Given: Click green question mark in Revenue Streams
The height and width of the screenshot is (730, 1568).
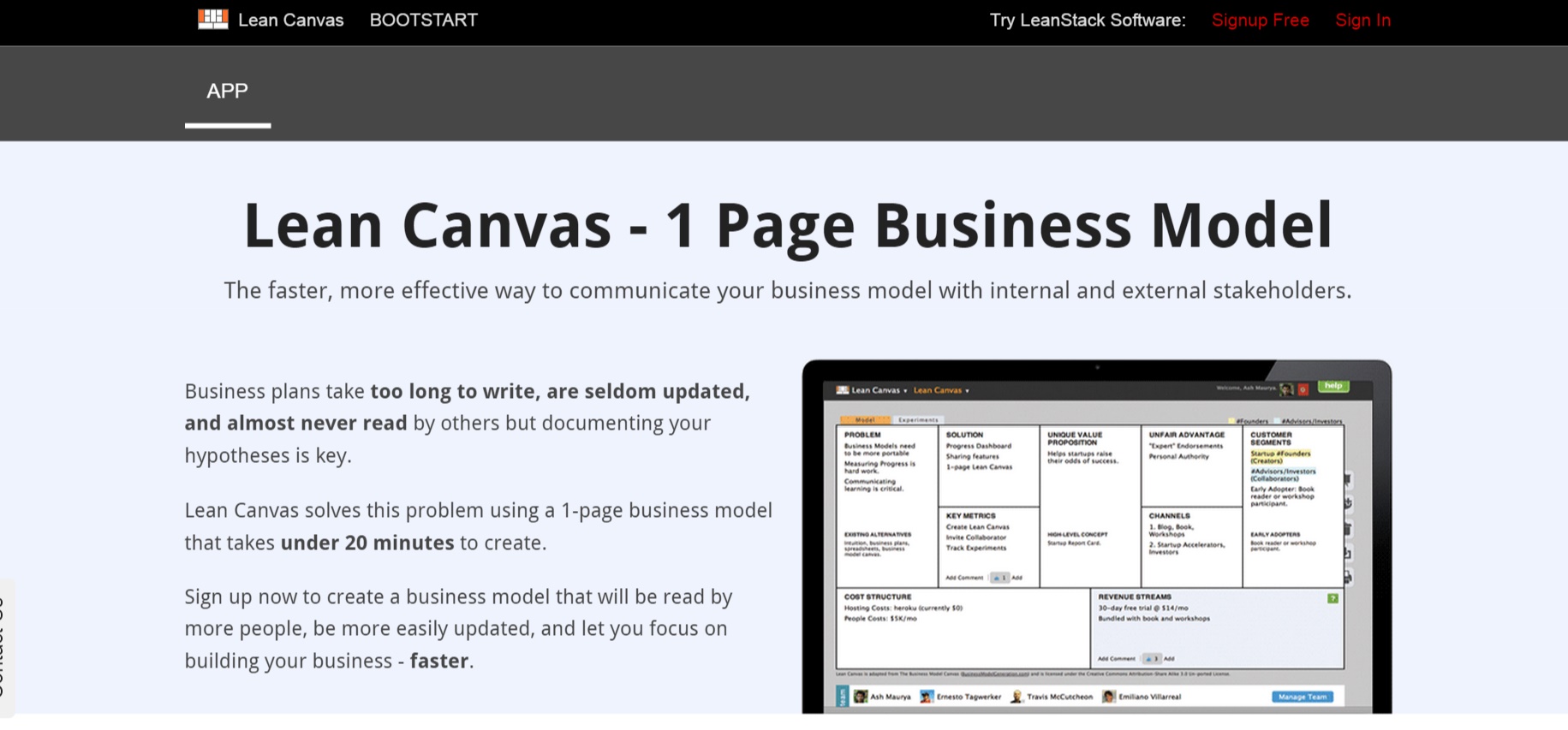Looking at the screenshot, I should [x=1333, y=598].
